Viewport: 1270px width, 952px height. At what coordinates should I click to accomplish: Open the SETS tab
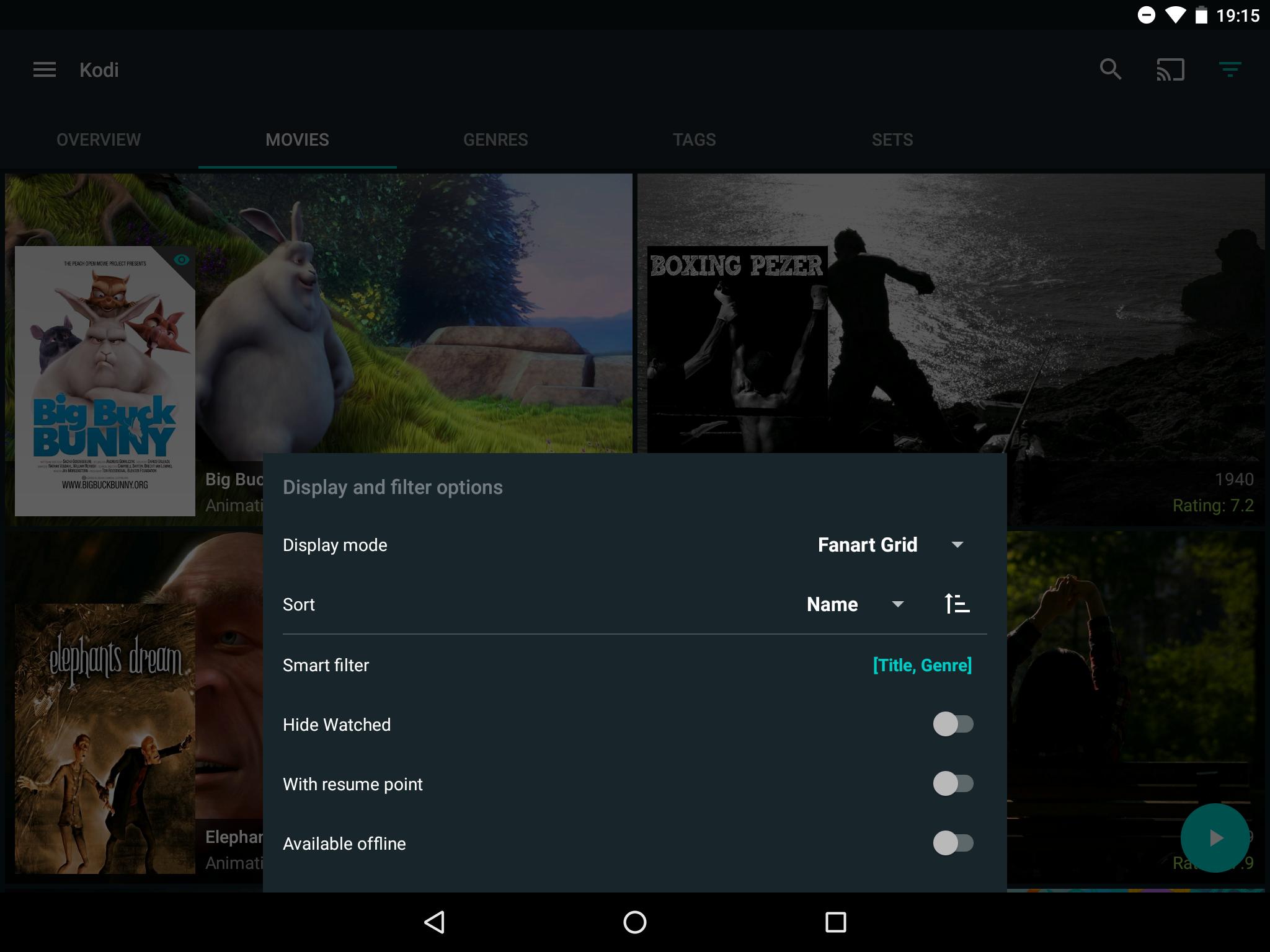coord(892,139)
